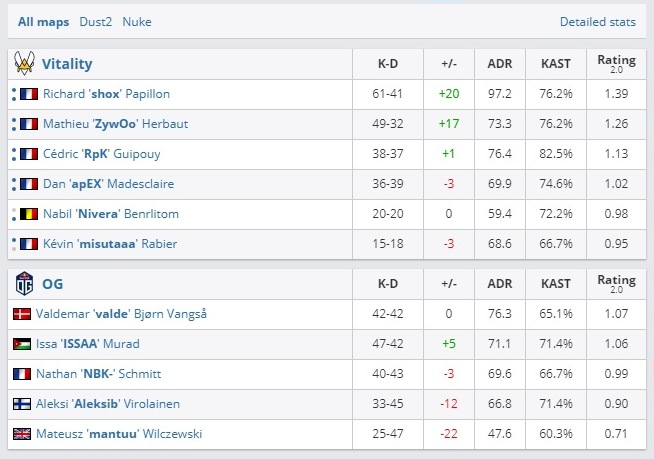
Task: Click the Vitality table's ADR column header
Action: pyautogui.click(x=500, y=64)
